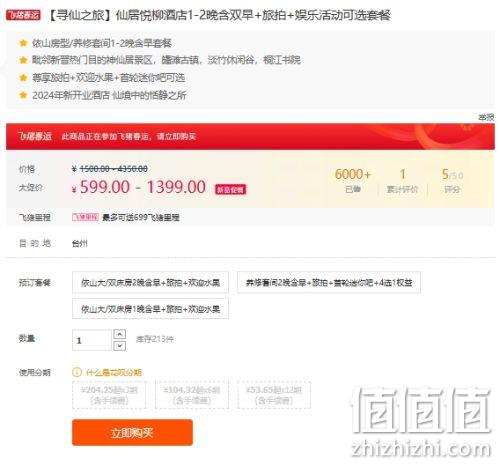Choose the 6期 installment option ¥104.32
The image size is (500, 466).
tap(192, 395)
